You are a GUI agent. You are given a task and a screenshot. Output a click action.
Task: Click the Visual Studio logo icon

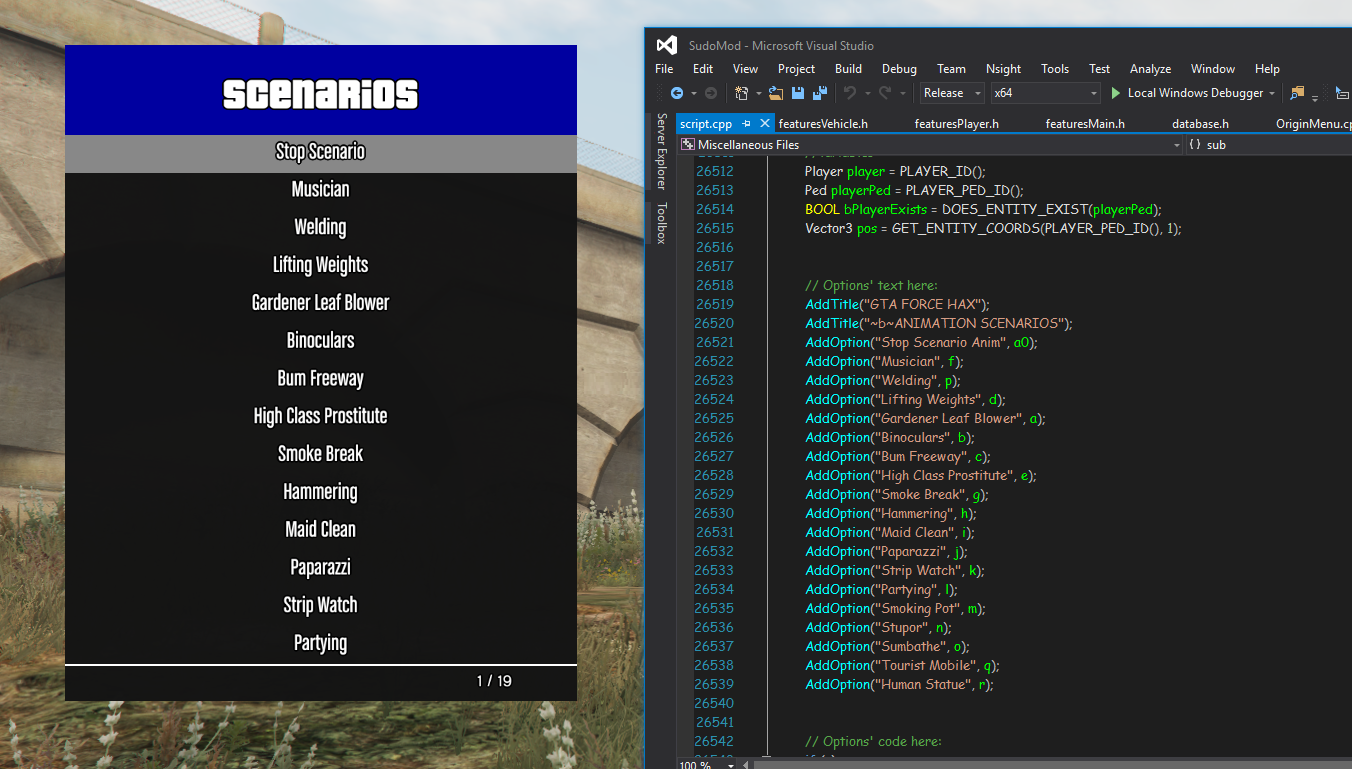pos(666,45)
